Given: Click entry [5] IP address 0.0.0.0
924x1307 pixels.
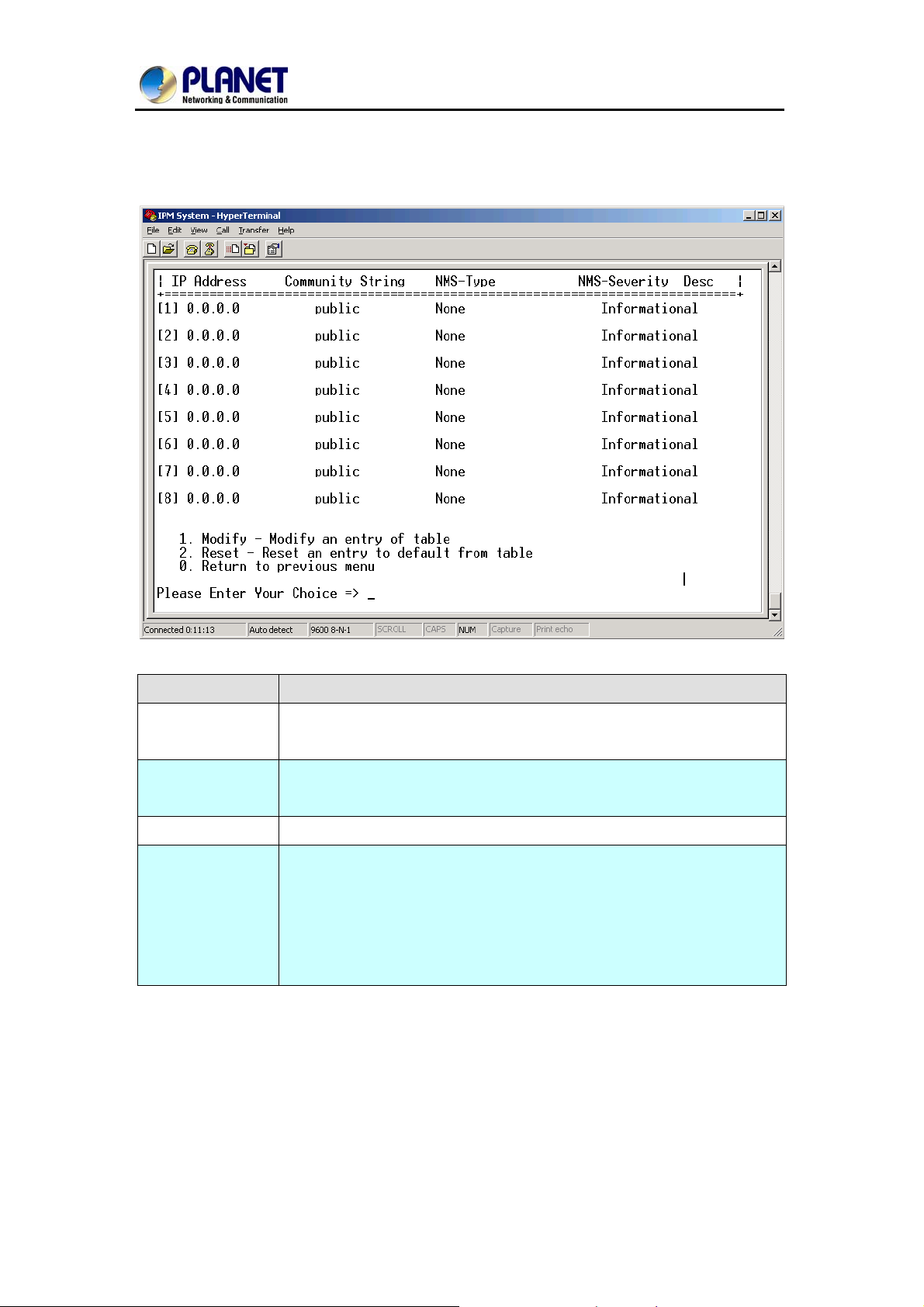Looking at the screenshot, I should [213, 417].
